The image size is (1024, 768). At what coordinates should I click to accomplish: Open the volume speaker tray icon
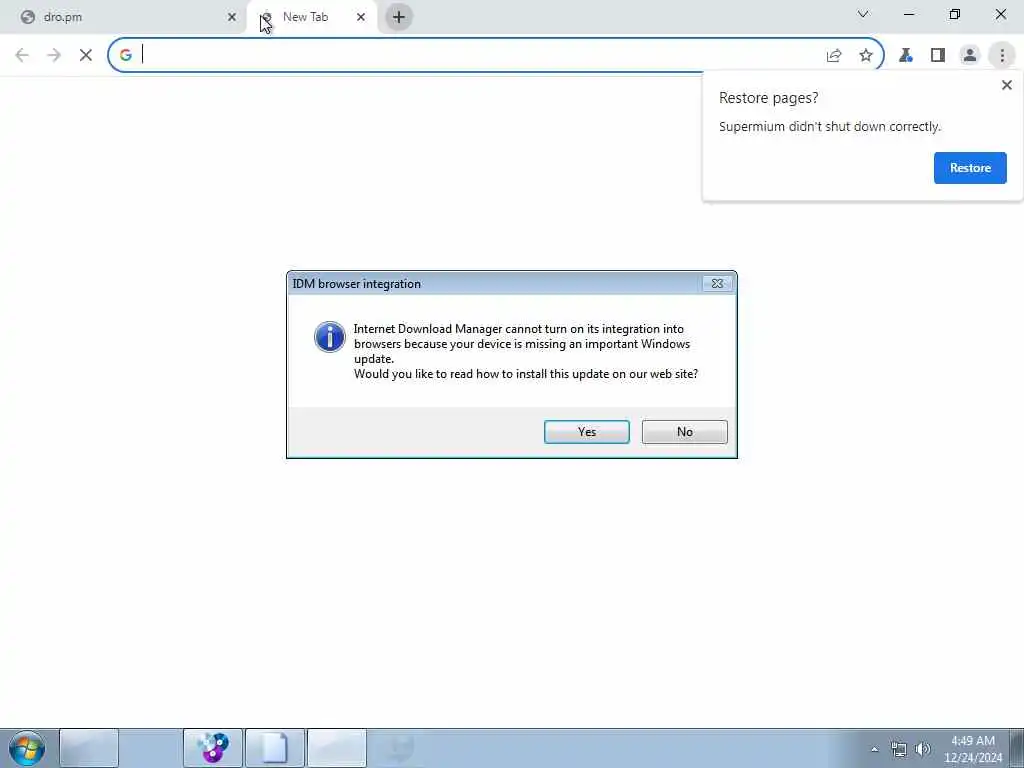(923, 749)
